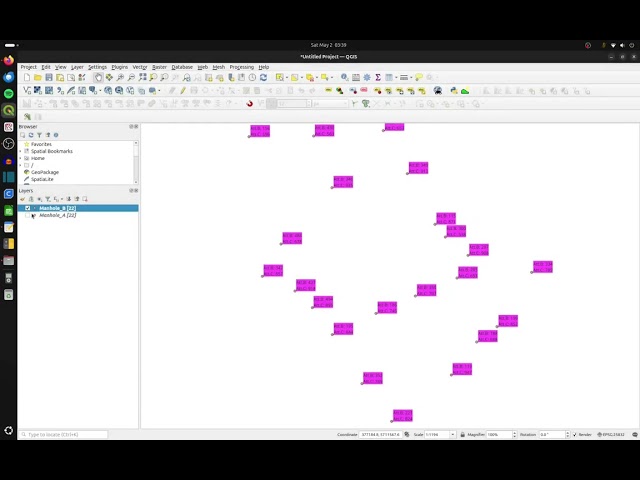This screenshot has width=640, height=480.
Task: Select the SpatiaLite item in Browser
Action: point(42,179)
